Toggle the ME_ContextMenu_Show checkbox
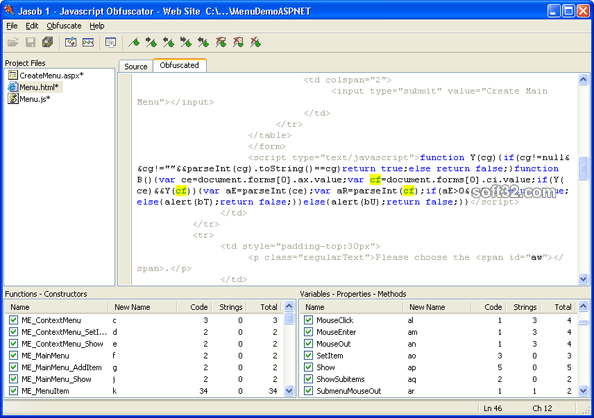This screenshot has width=594, height=418. [14, 344]
